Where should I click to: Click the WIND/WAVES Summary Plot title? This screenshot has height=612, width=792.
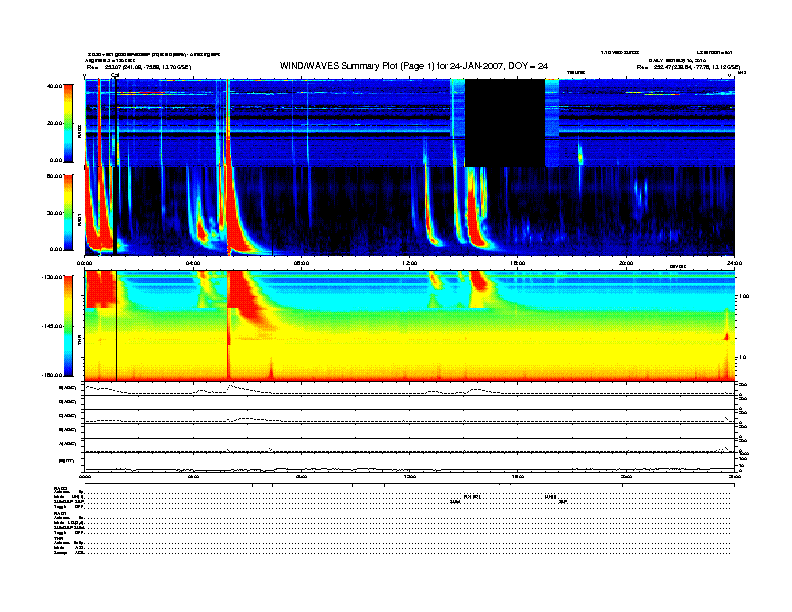[x=414, y=66]
